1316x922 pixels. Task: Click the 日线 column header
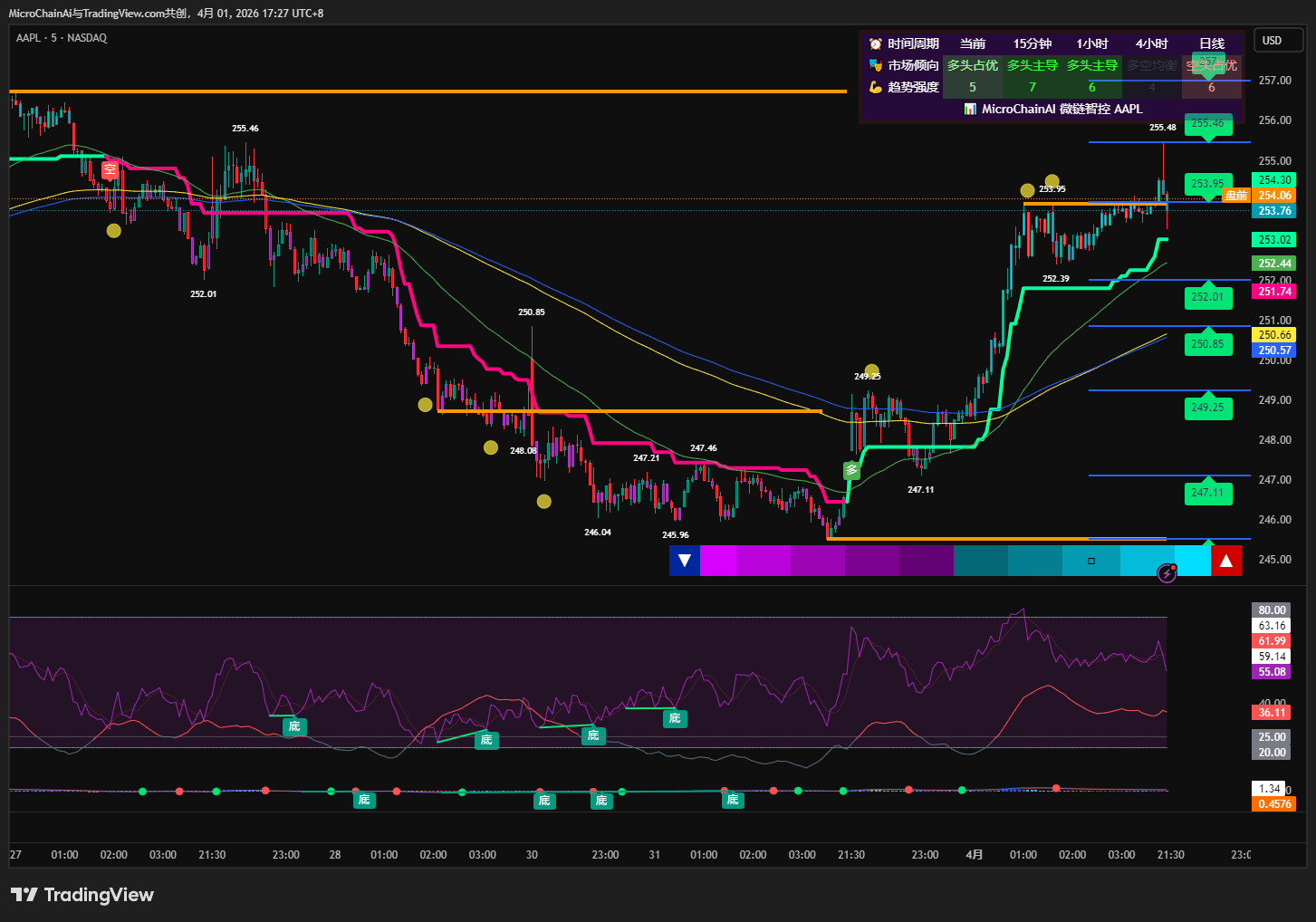1212,43
